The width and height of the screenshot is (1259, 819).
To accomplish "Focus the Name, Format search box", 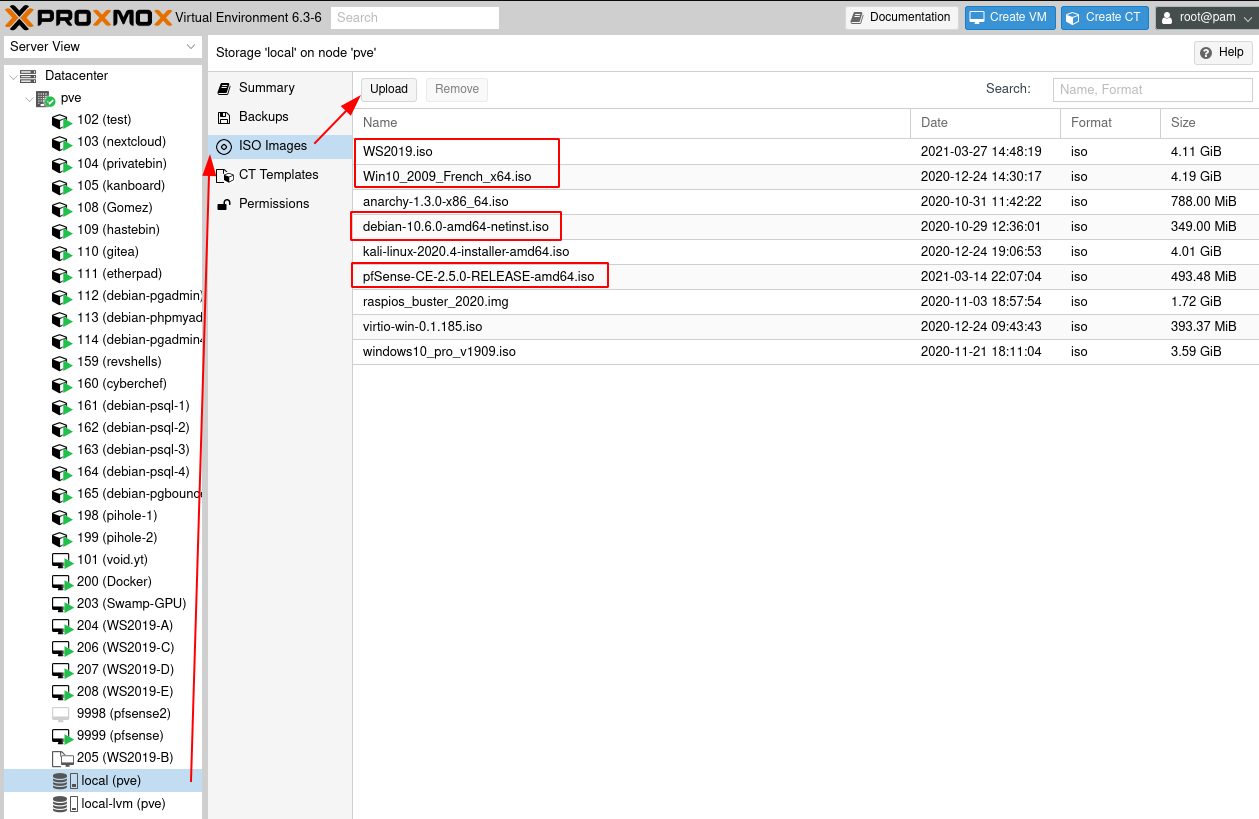I will click(x=1152, y=90).
